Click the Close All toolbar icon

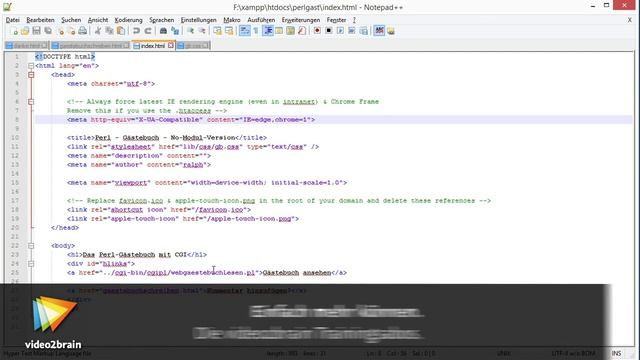coord(71,31)
